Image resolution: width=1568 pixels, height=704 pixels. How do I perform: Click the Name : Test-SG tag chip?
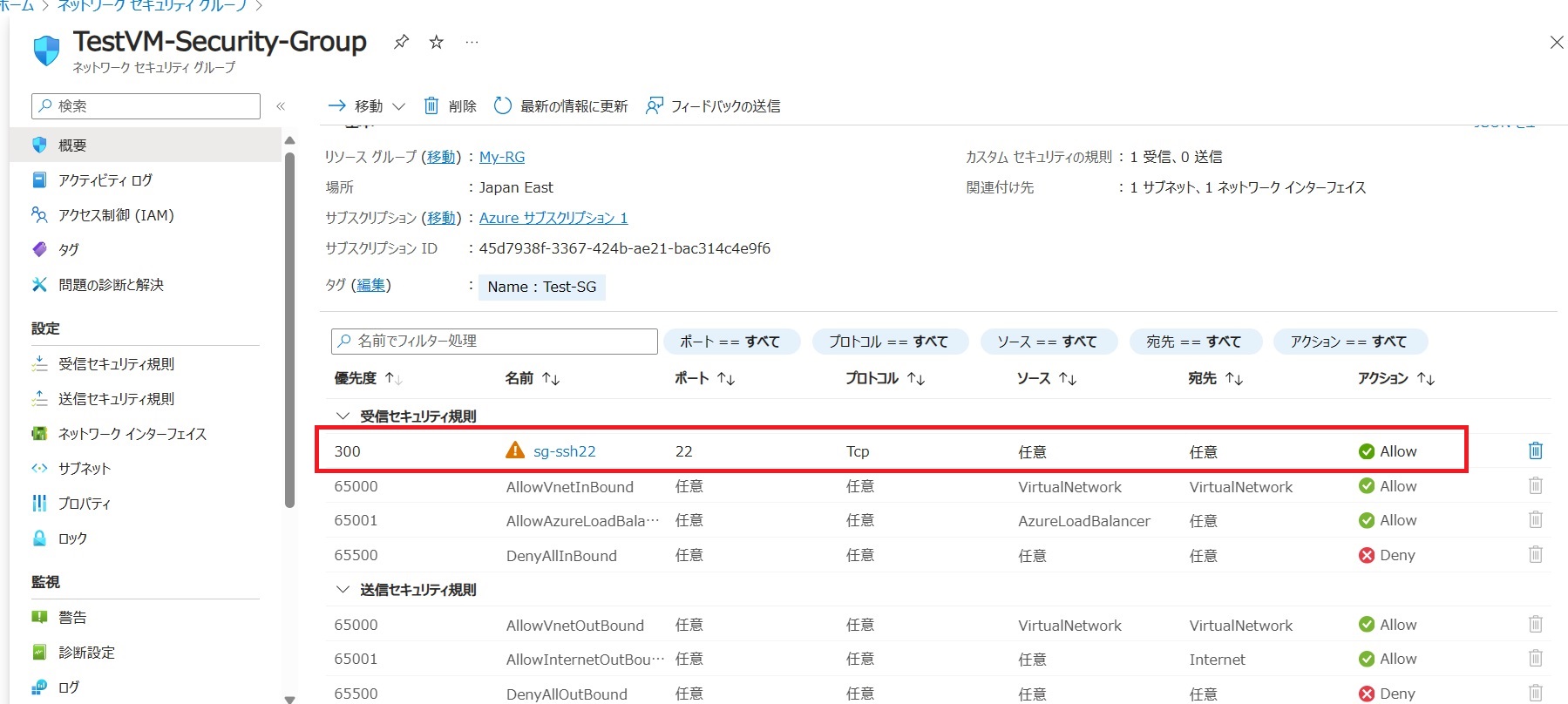click(x=542, y=287)
